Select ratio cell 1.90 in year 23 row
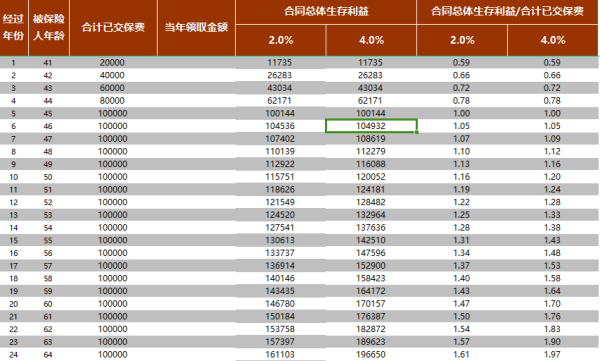The height and width of the screenshot is (361, 600). pyautogui.click(x=552, y=341)
